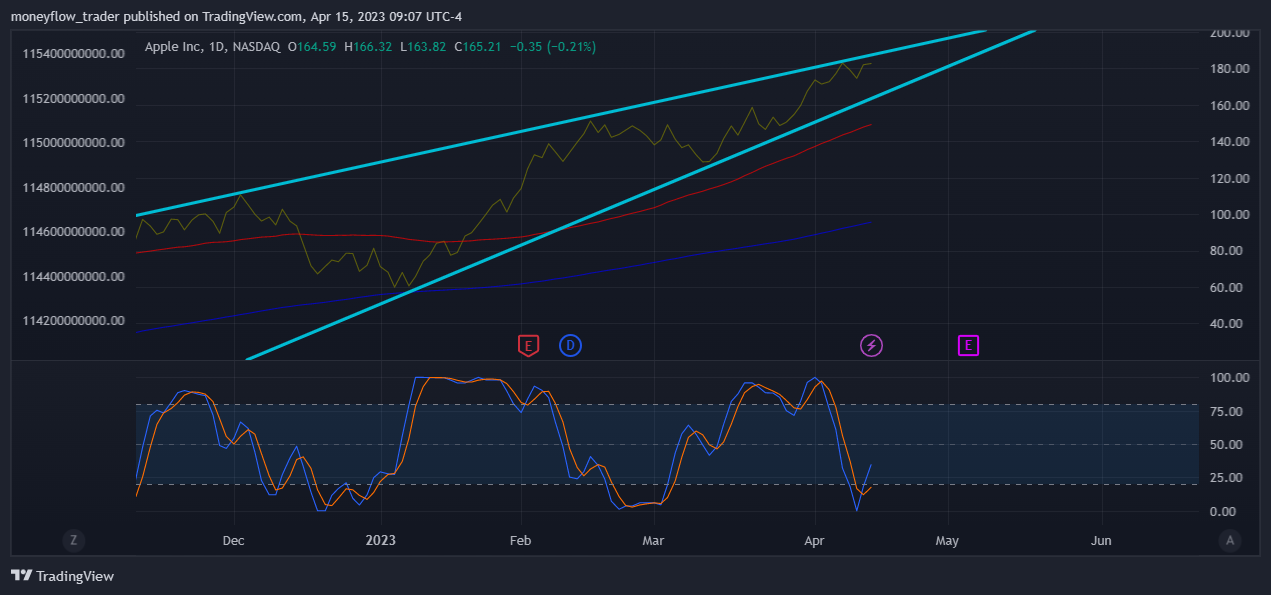Click the 114800000000.00 left axis label

(74, 188)
